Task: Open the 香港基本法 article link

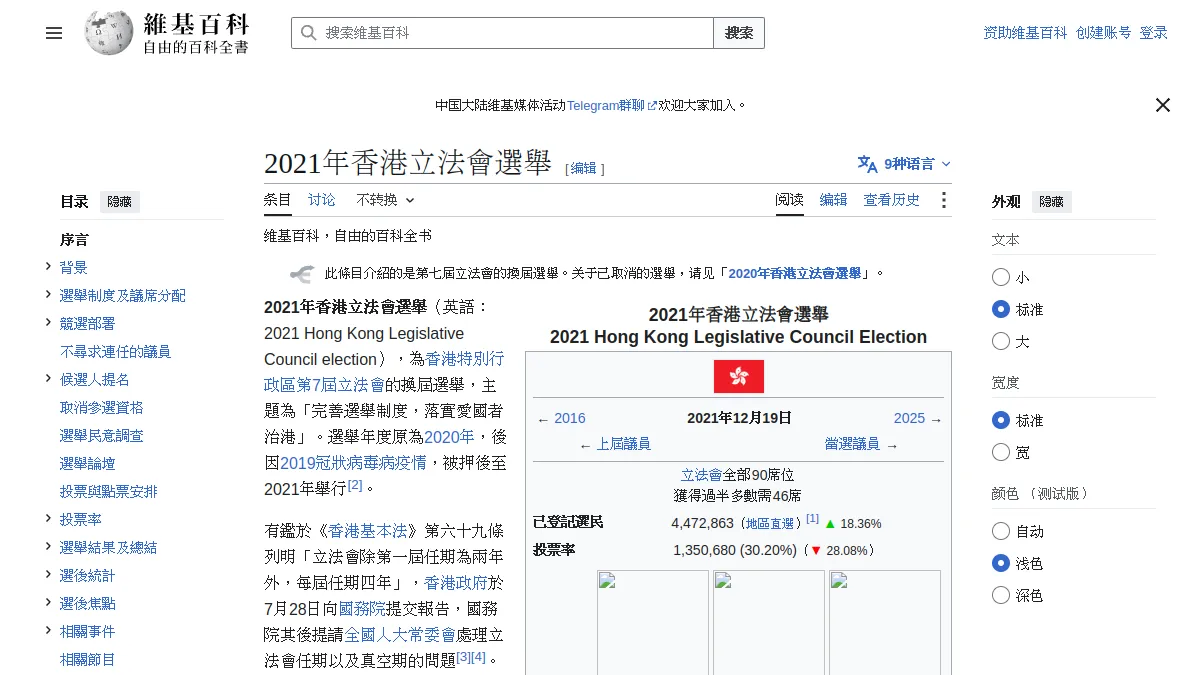Action: [366, 530]
